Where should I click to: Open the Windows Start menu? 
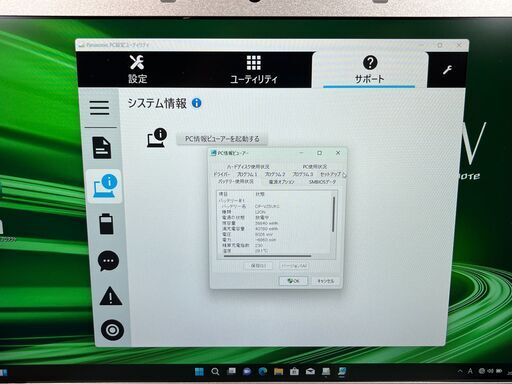pyautogui.click(x=199, y=371)
